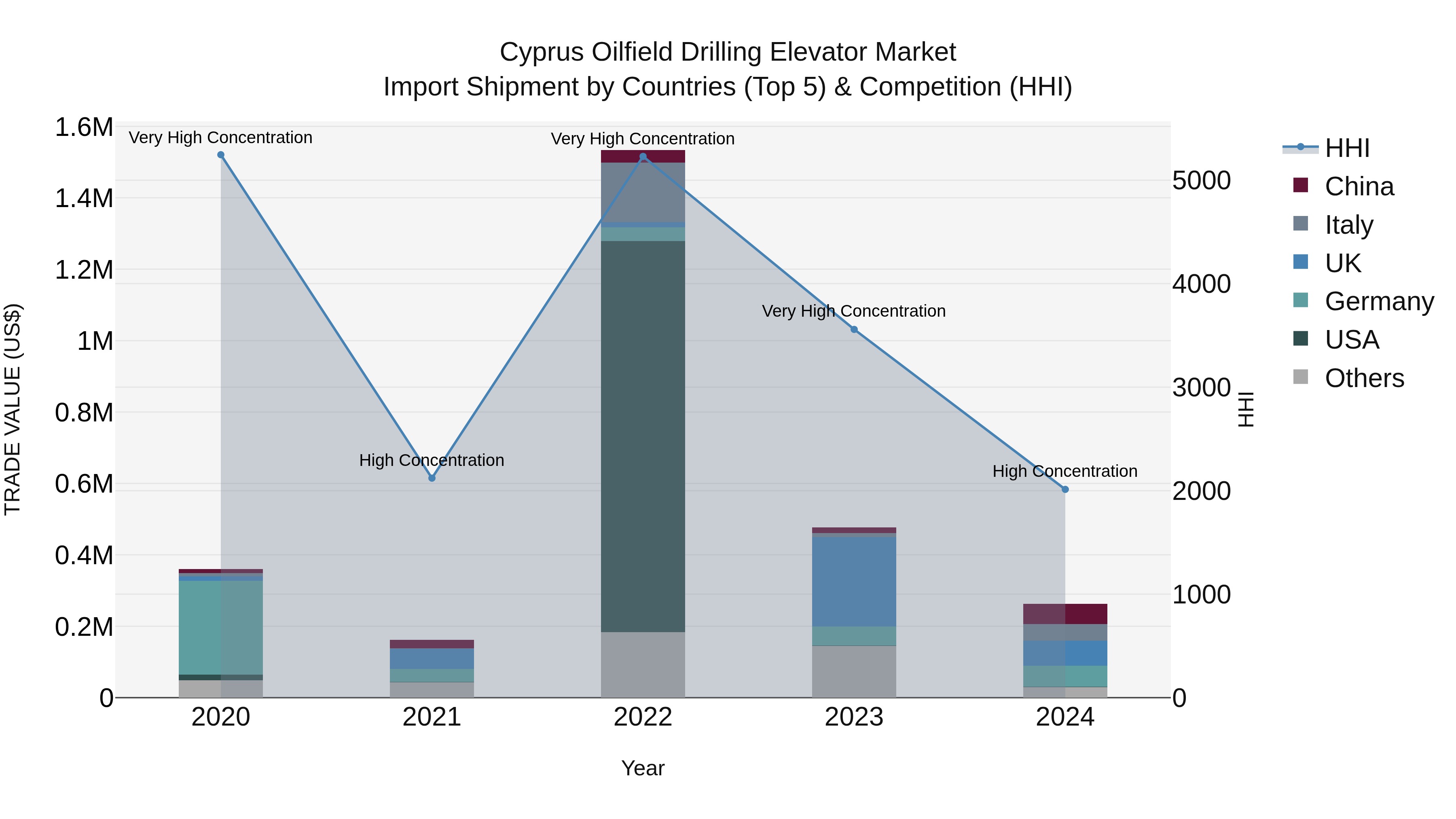The image size is (1456, 819).
Task: Click the 2020 HHI data point
Action: click(221, 155)
